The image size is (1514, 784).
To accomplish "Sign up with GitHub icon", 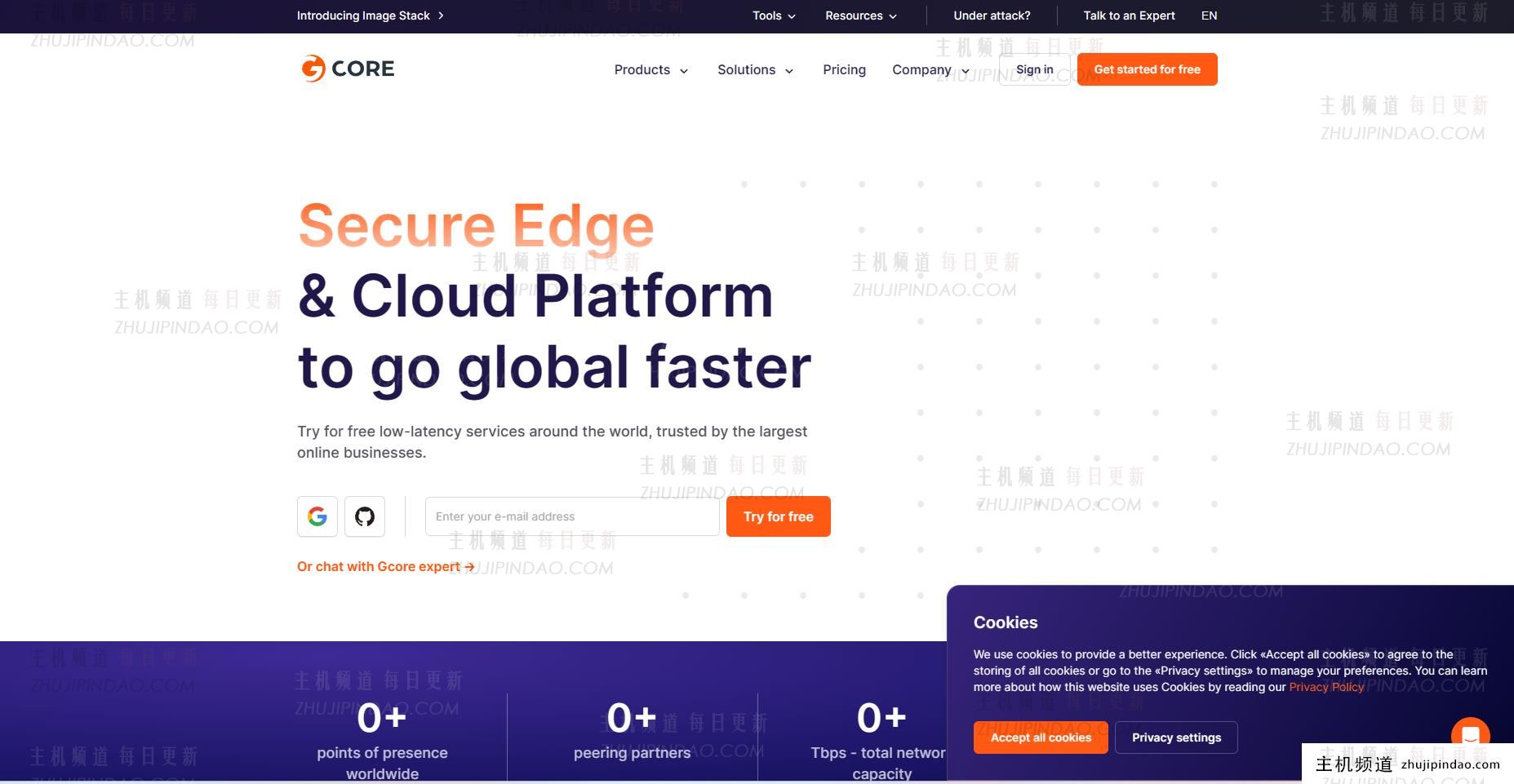I will pyautogui.click(x=365, y=516).
